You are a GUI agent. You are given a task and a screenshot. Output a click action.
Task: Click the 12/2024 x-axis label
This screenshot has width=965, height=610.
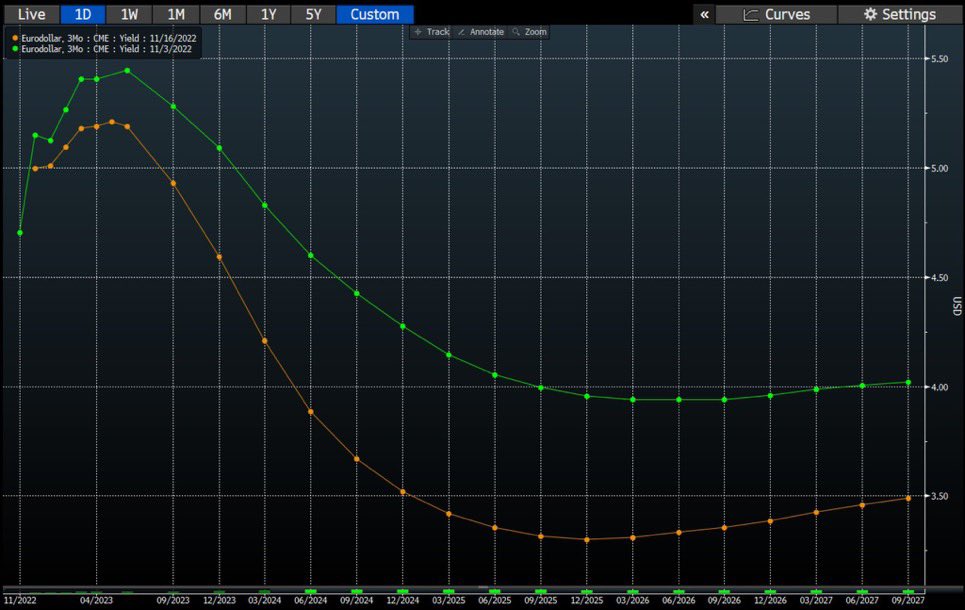point(402,600)
